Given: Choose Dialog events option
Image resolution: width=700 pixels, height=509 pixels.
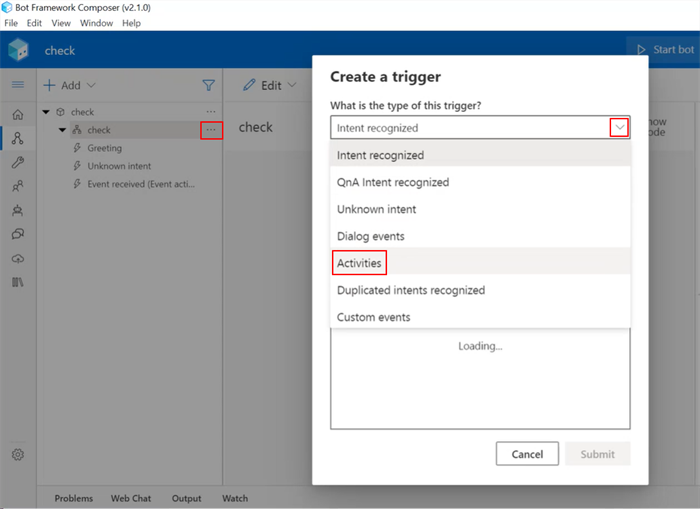Looking at the screenshot, I should pyautogui.click(x=480, y=236).
